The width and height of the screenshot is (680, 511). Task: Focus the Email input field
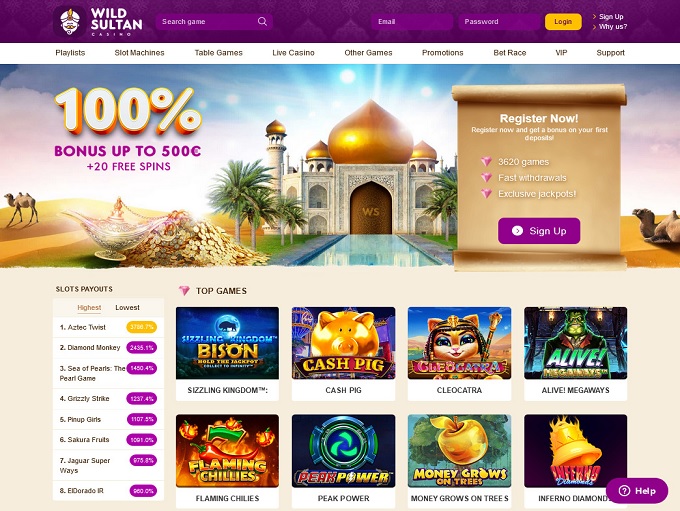click(412, 22)
